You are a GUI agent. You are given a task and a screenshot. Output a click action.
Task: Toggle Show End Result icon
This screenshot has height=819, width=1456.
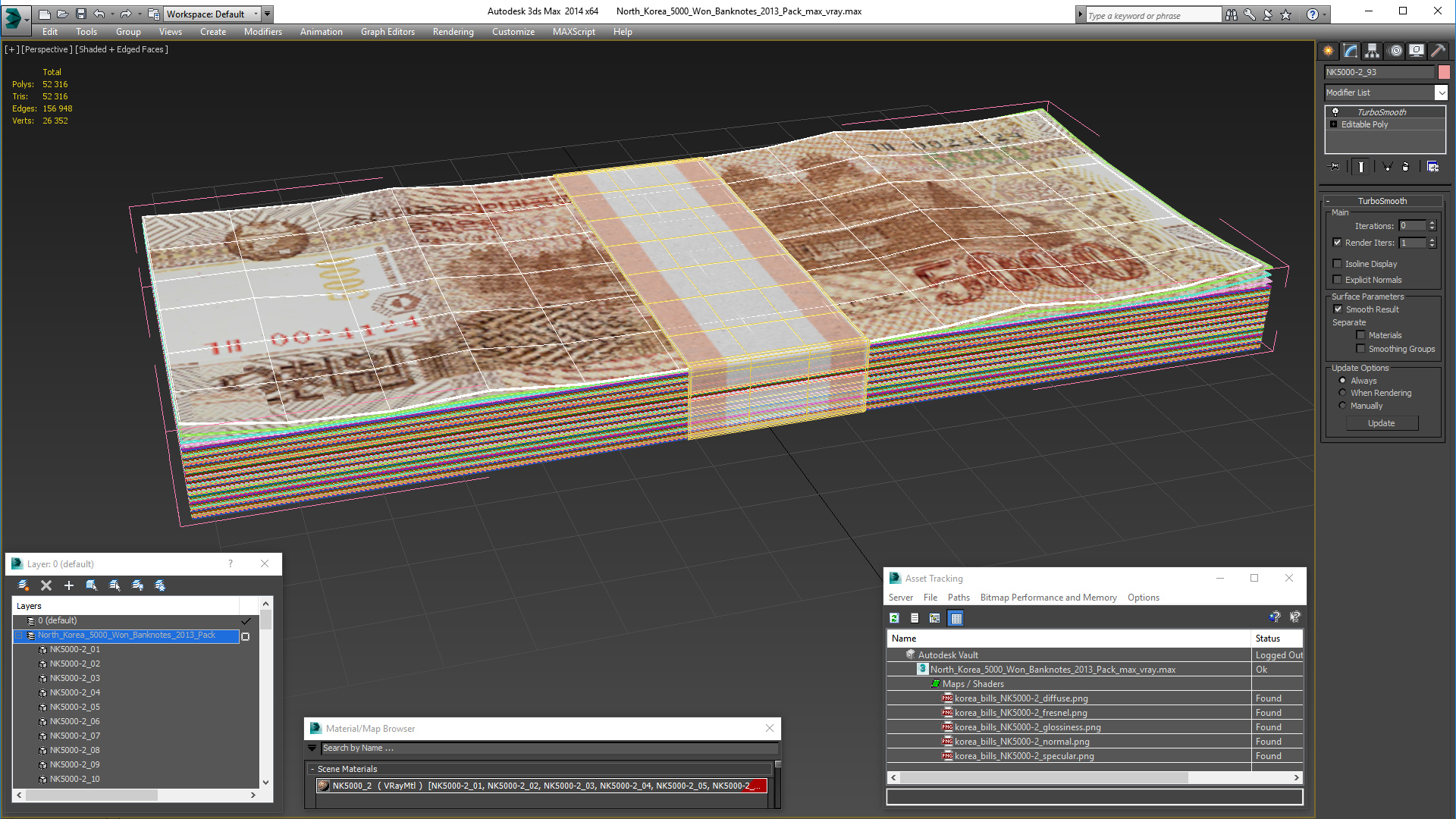[1361, 167]
